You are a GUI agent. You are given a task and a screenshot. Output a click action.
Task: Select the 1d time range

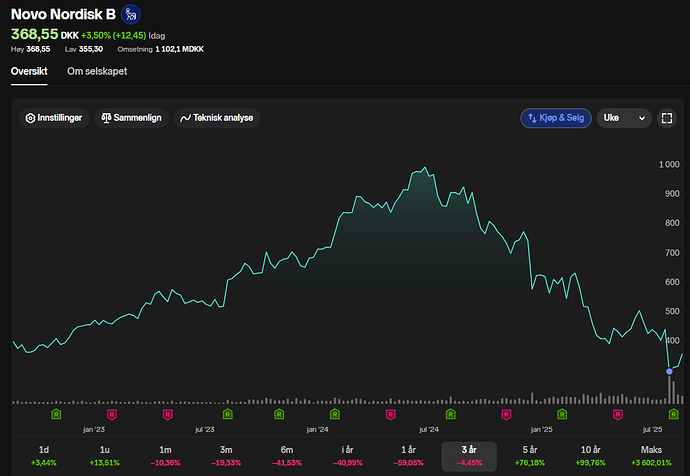[x=44, y=456]
